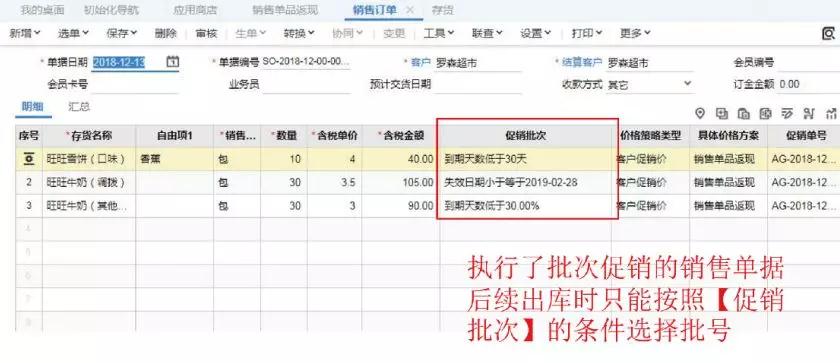Switch to the 销售单品返现 tab

286,10
